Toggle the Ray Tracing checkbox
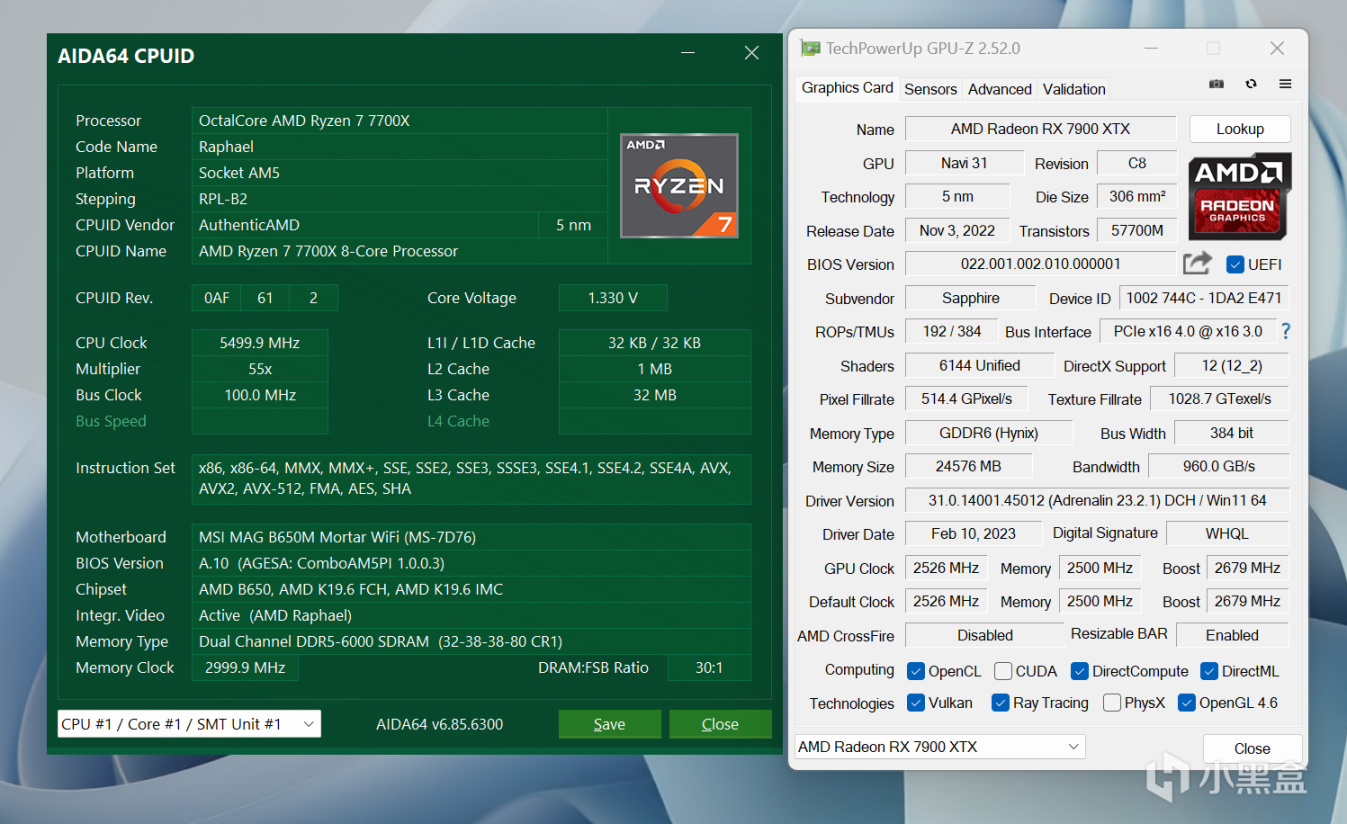 tap(1000, 703)
